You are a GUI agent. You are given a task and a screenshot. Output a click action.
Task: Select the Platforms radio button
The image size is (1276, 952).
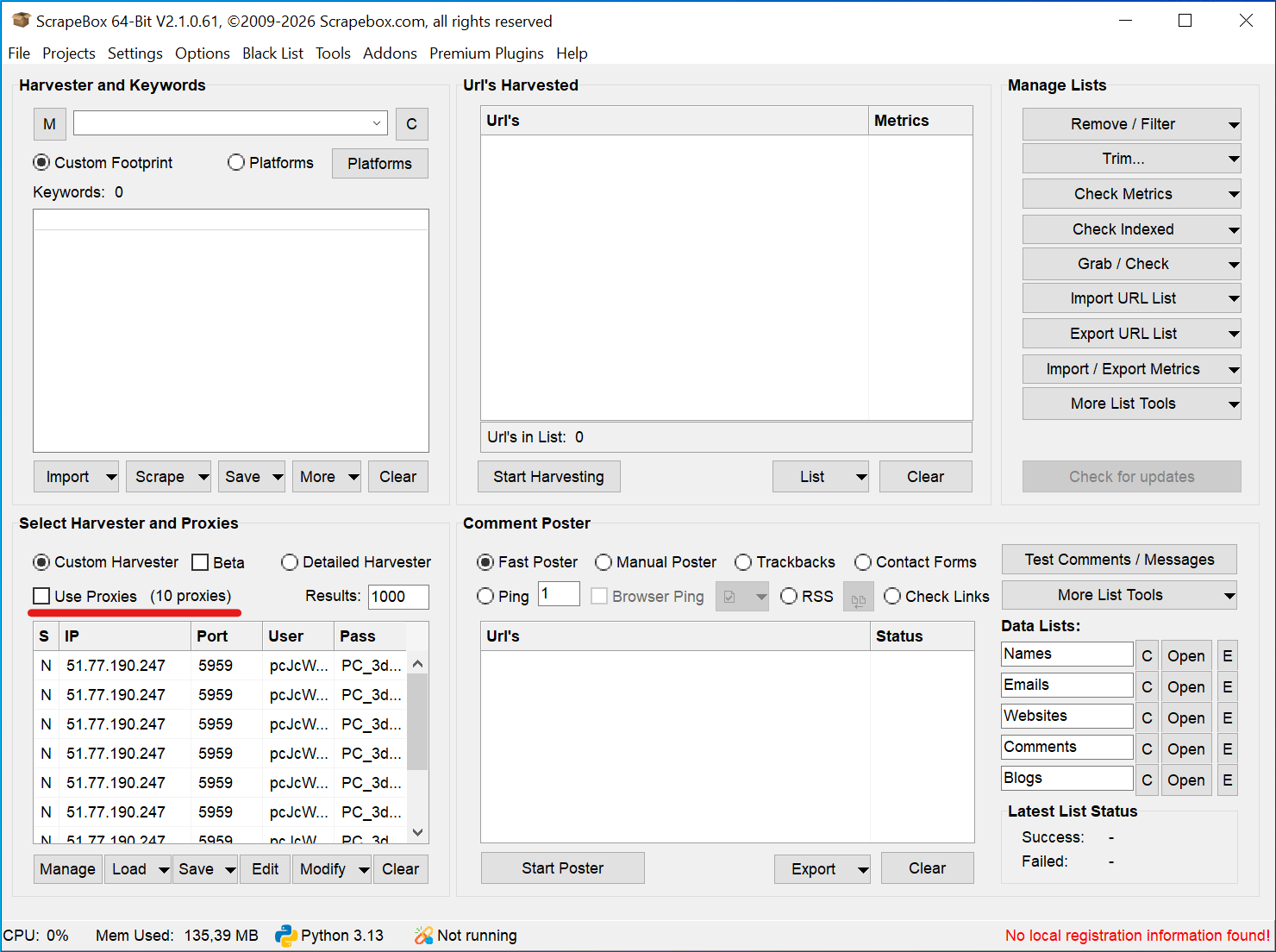(236, 163)
